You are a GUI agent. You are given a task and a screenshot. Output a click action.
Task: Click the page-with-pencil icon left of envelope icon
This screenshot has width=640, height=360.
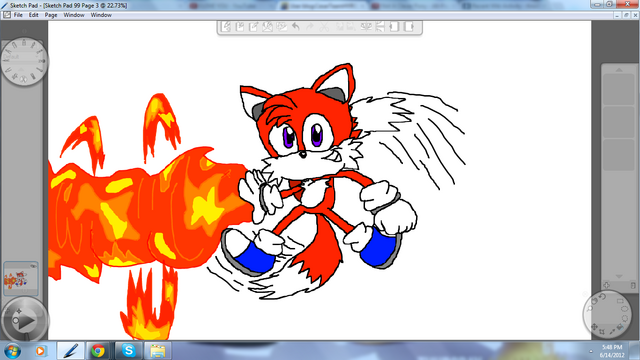click(254, 27)
